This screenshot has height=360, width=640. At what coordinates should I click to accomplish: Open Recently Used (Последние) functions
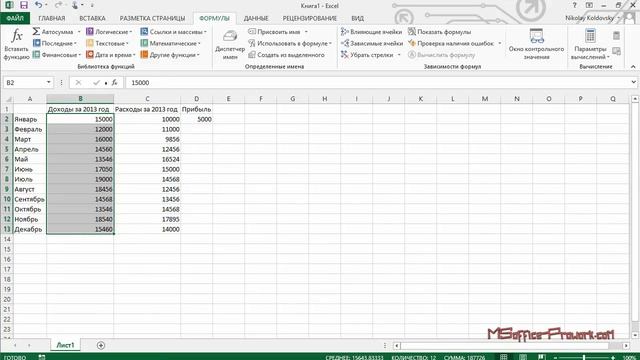[55, 43]
